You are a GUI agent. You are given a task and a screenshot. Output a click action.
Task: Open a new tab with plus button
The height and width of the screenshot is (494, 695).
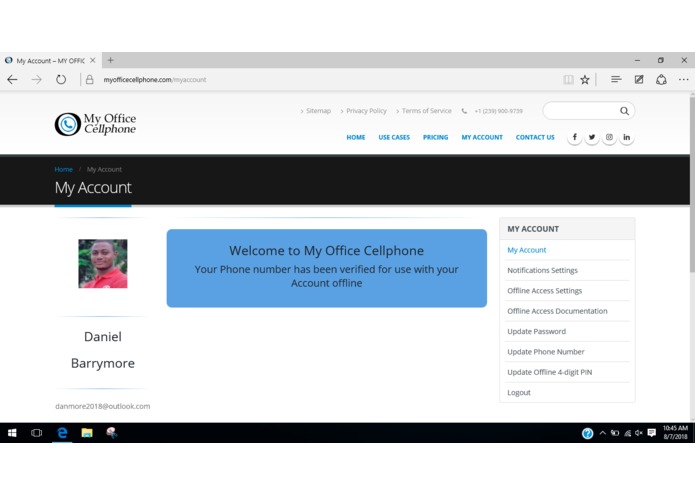point(110,60)
